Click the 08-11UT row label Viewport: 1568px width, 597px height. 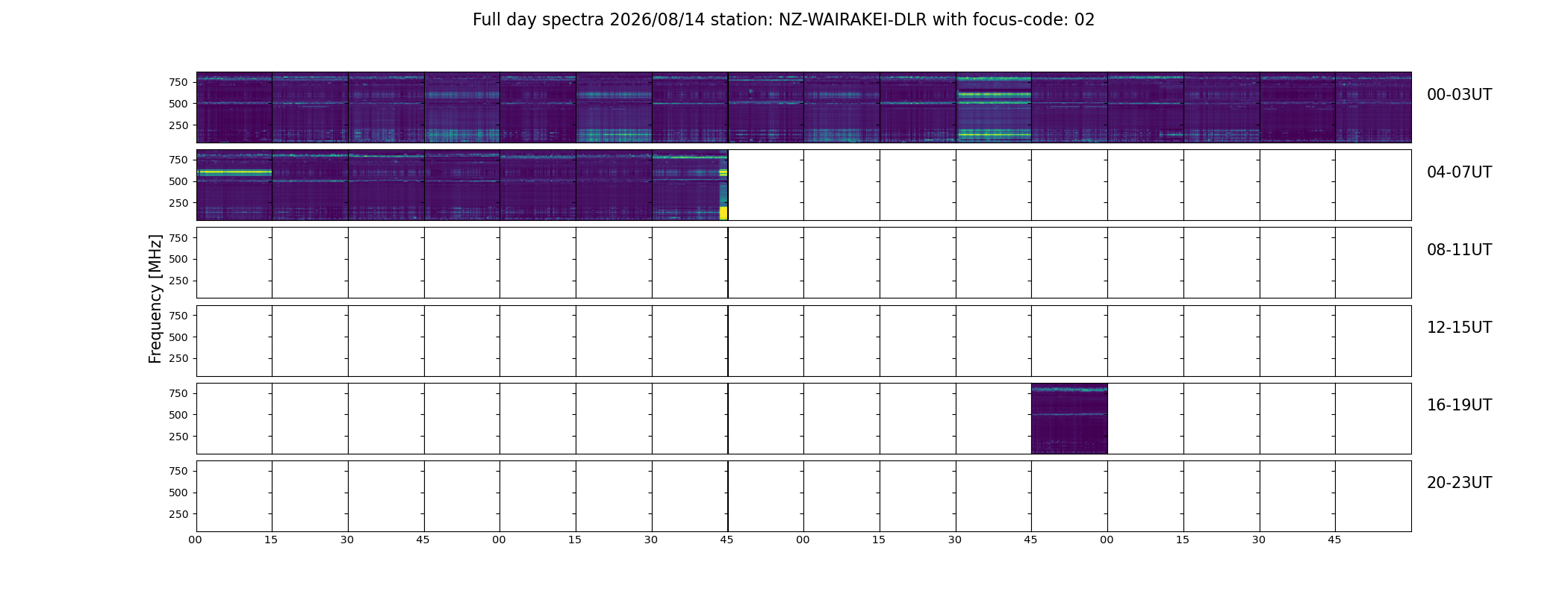1459,250
